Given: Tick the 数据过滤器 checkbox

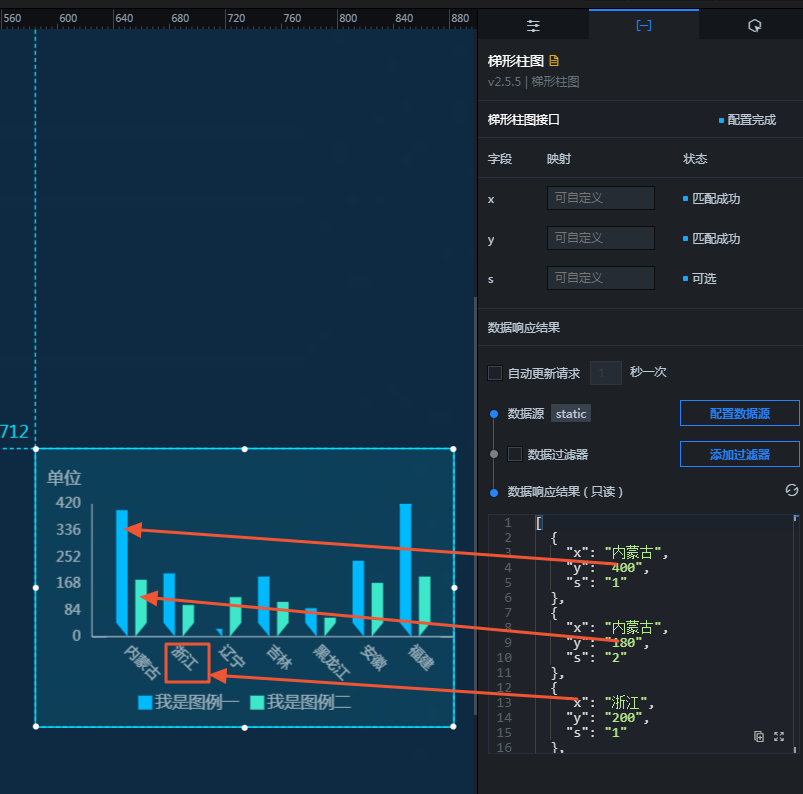Looking at the screenshot, I should coord(515,454).
